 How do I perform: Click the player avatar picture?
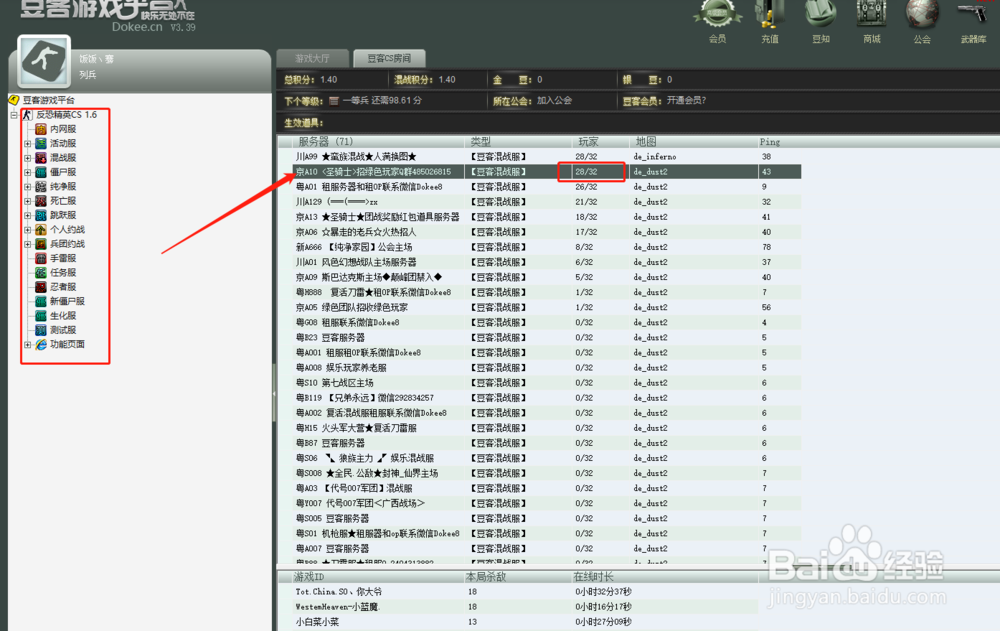pyautogui.click(x=44, y=61)
